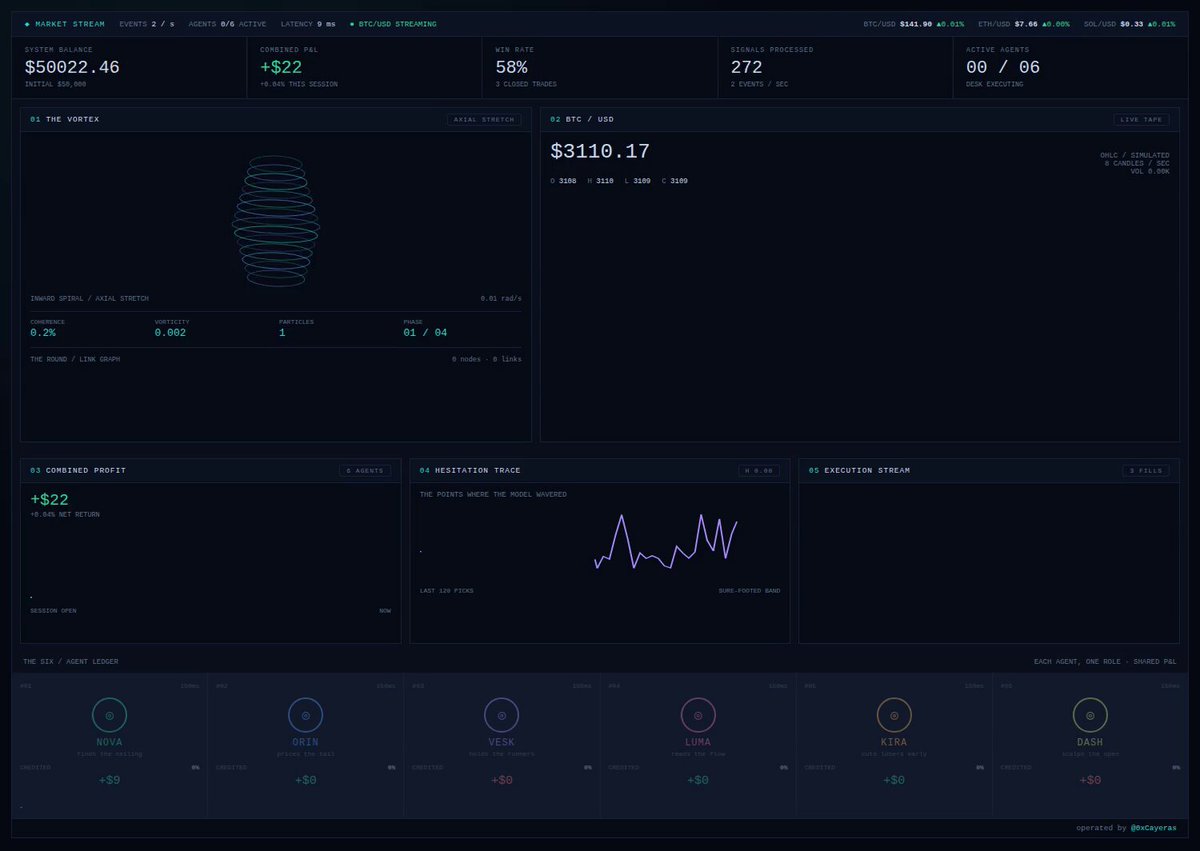This screenshot has height=851, width=1200.
Task: Click the +$22 value in Combined Profit panel
Action: pos(49,499)
